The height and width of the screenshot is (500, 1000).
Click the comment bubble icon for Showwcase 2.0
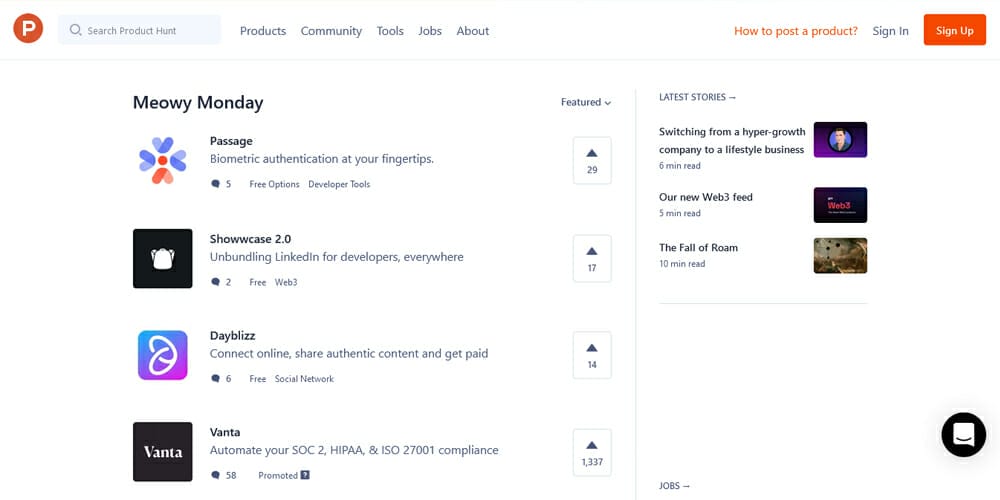click(x=216, y=282)
